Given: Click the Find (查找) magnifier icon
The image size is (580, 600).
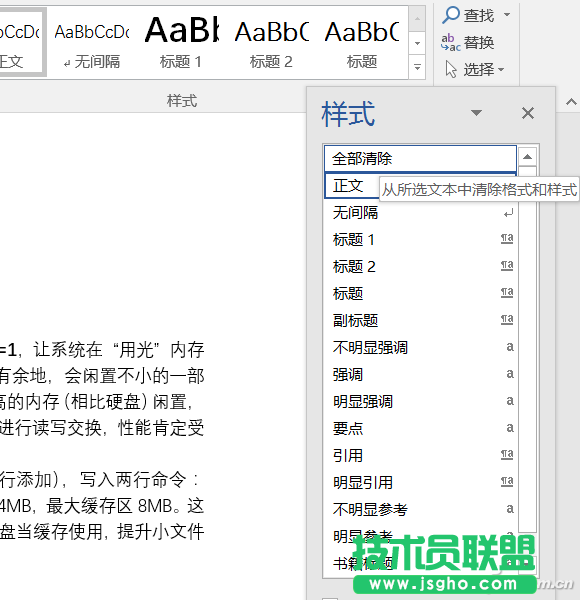Looking at the screenshot, I should point(451,15).
